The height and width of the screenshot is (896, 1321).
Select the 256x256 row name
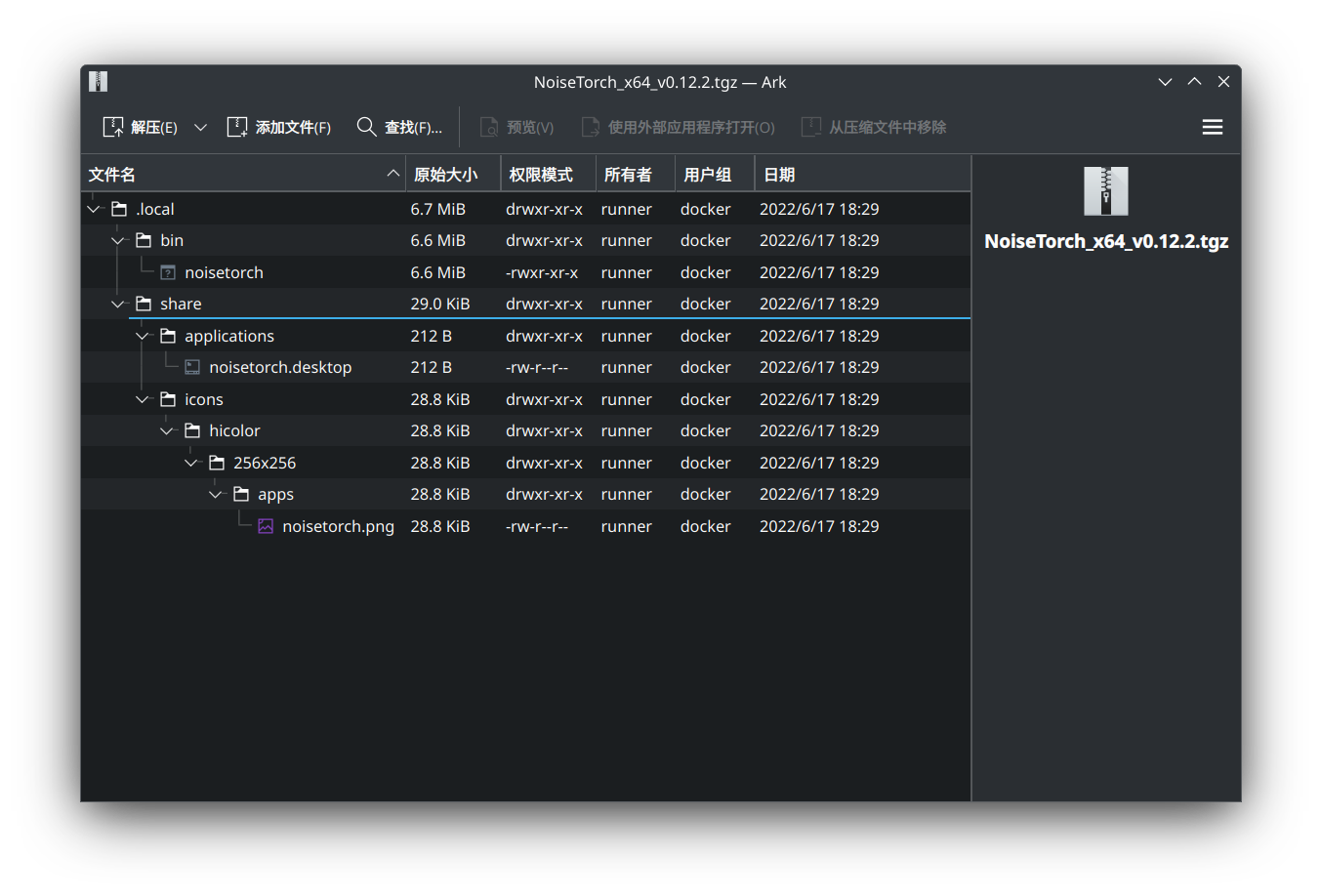[265, 463]
